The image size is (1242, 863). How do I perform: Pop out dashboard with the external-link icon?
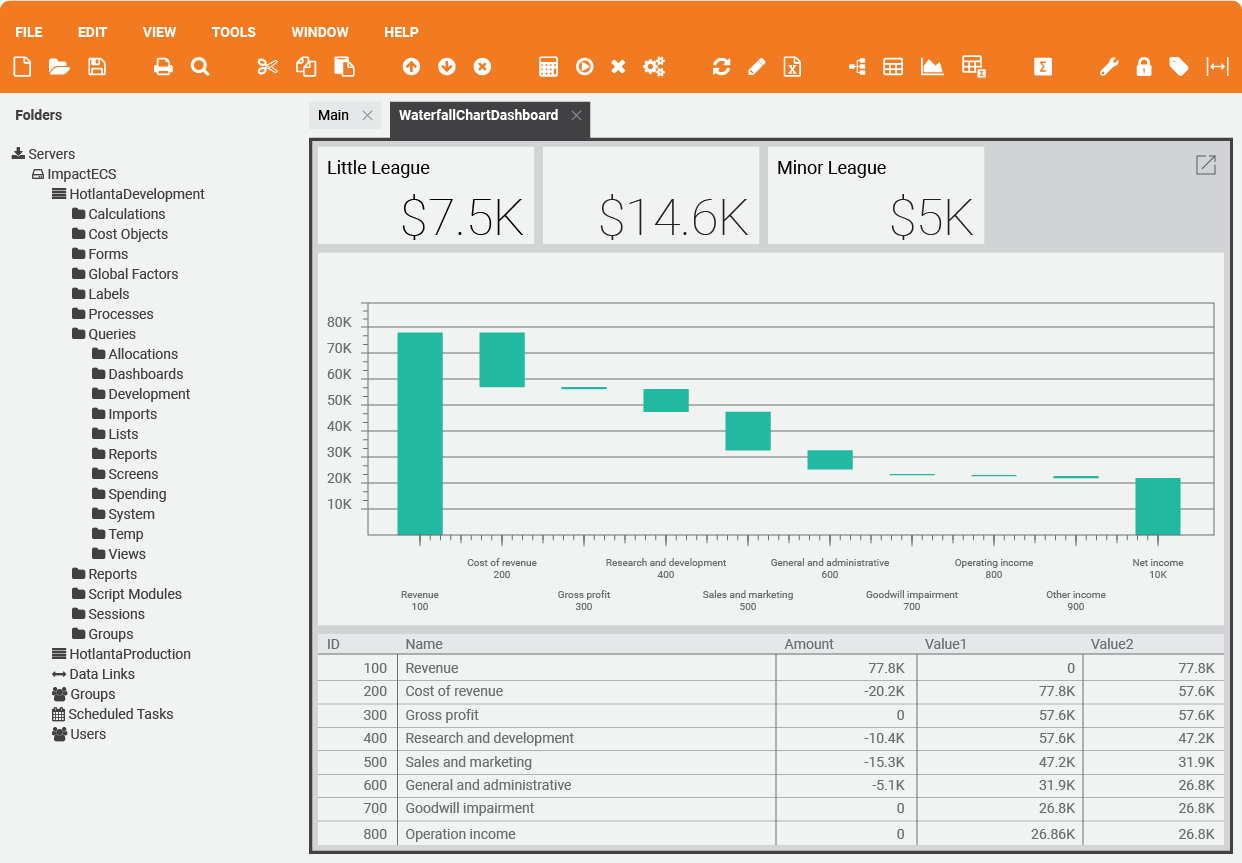1206,165
